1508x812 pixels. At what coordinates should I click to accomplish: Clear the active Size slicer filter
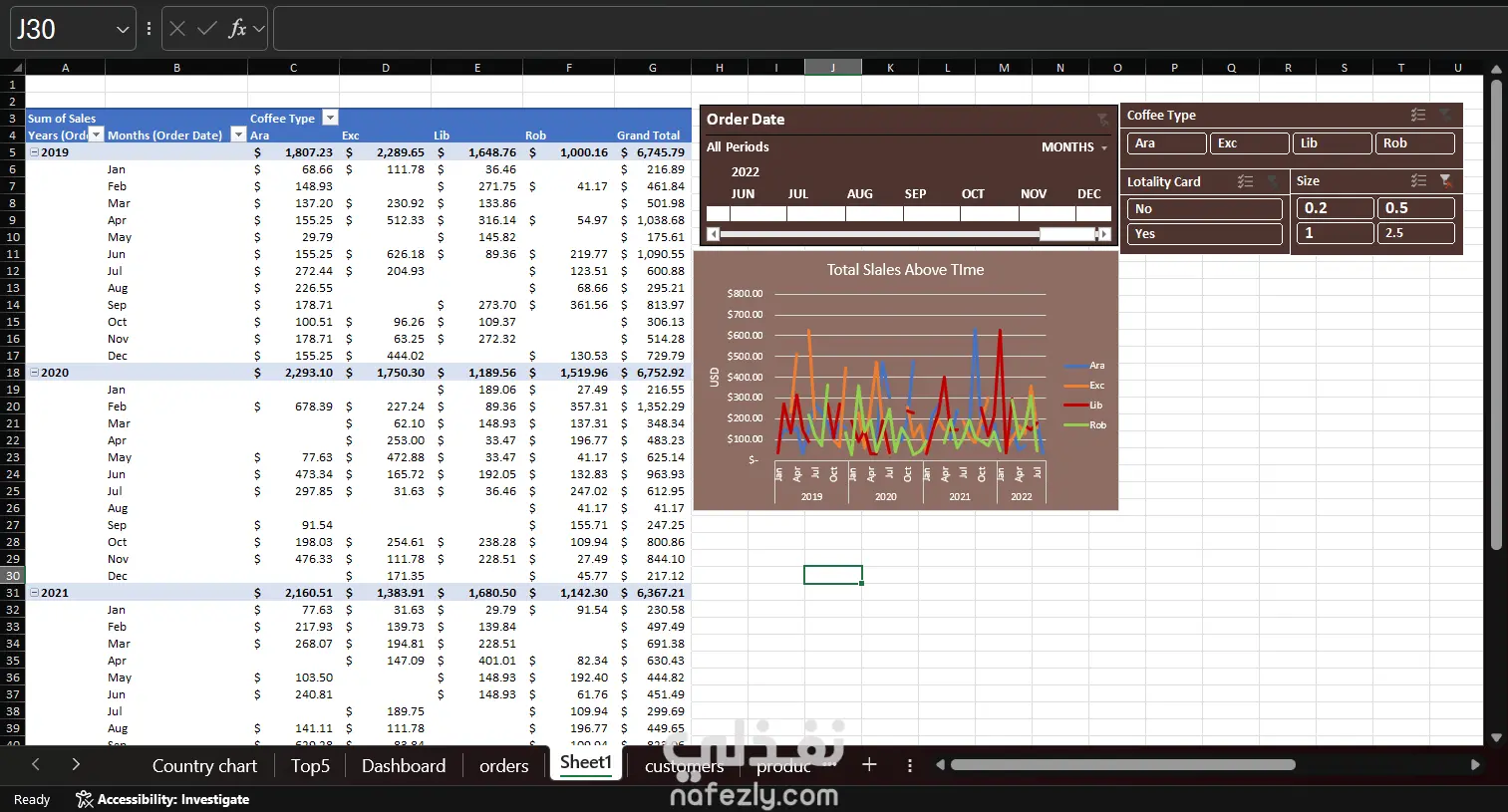tap(1445, 180)
